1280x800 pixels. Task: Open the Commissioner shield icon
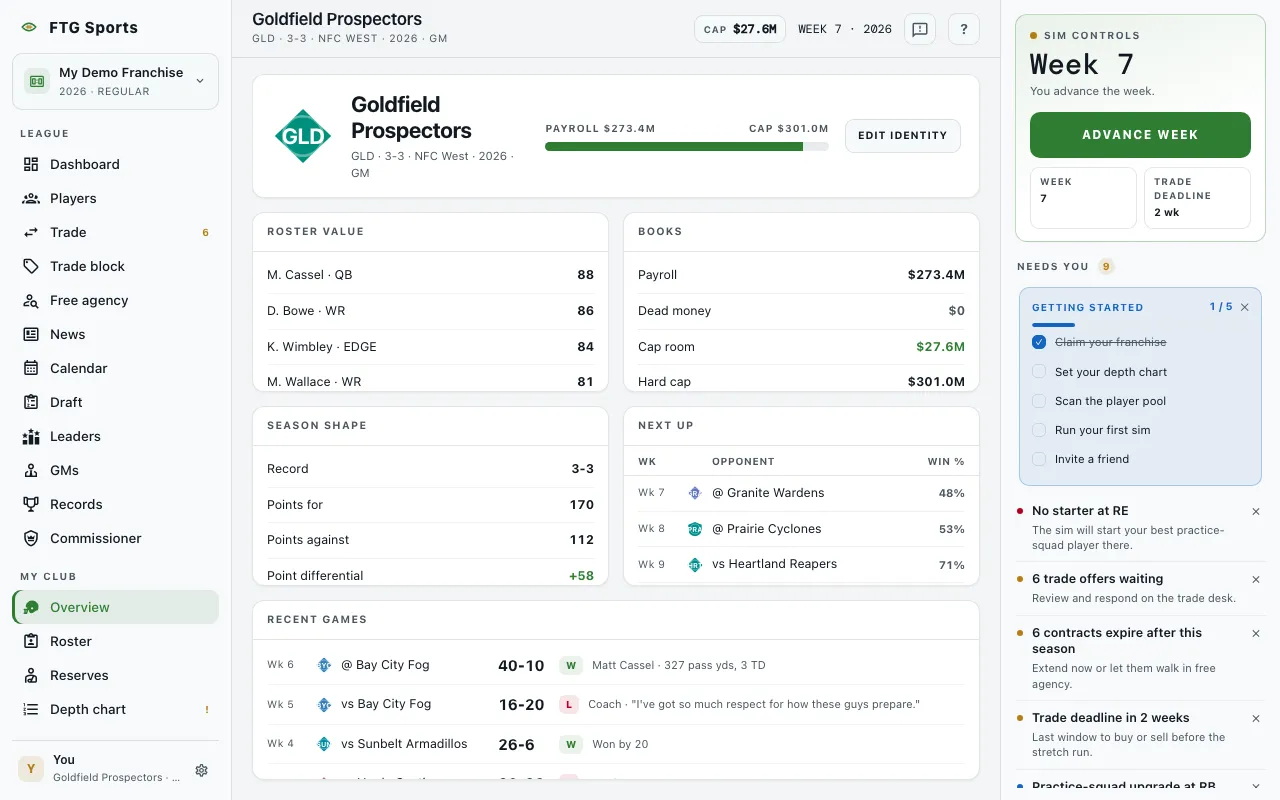[x=31, y=538]
